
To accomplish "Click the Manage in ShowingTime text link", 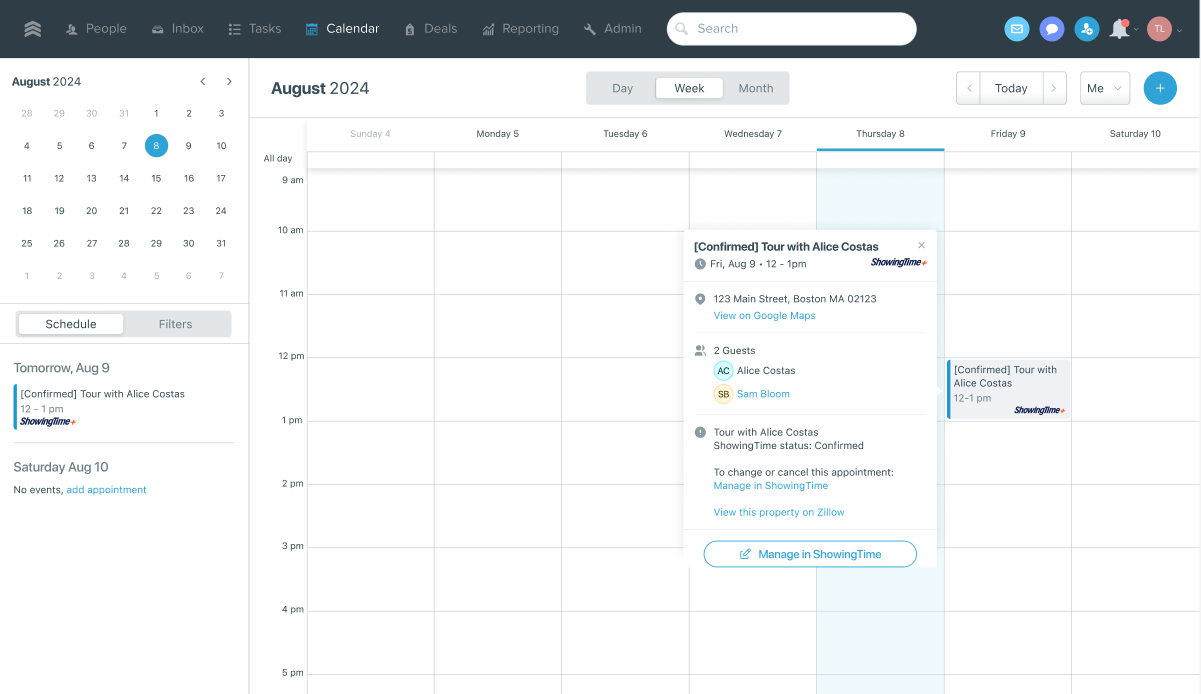I will click(771, 486).
